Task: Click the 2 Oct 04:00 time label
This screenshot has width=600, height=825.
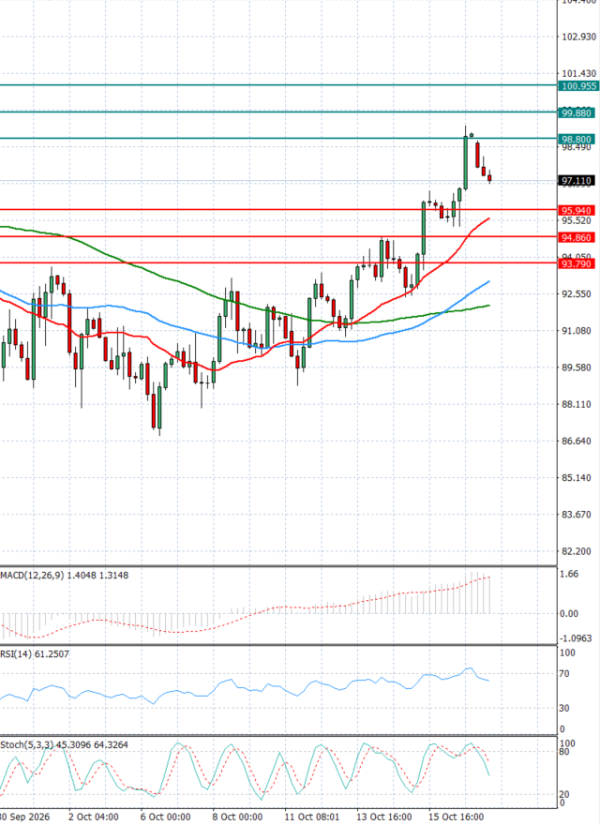Action: pos(94,817)
